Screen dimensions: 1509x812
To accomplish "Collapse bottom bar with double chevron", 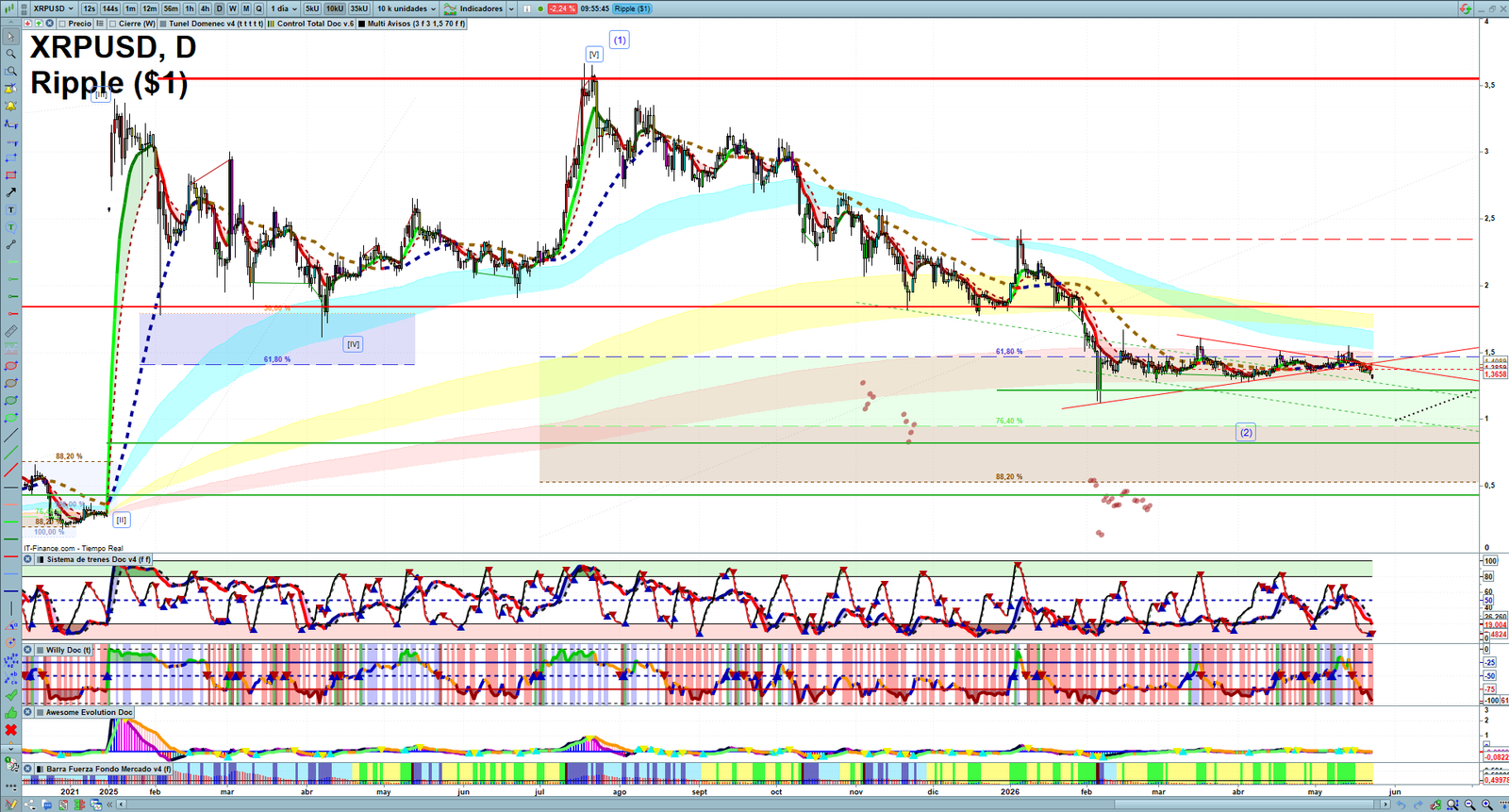I will 109,804.
